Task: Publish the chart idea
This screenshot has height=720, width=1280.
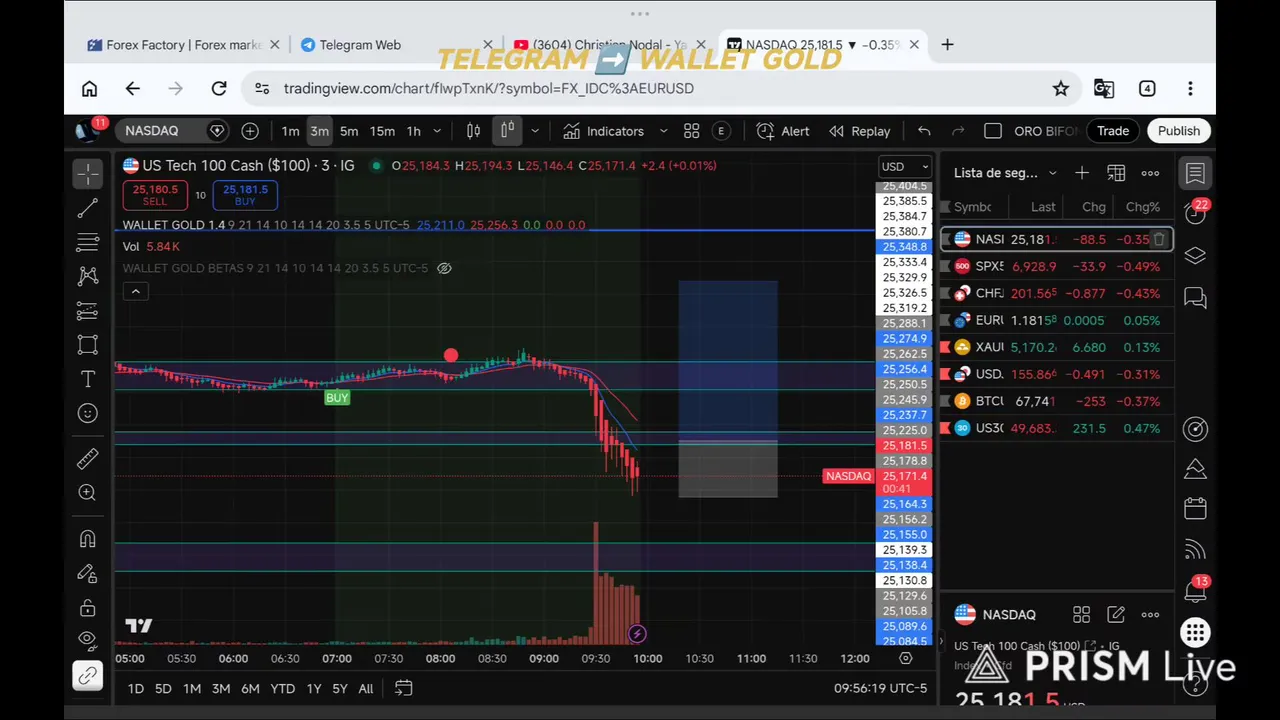Action: [1179, 131]
